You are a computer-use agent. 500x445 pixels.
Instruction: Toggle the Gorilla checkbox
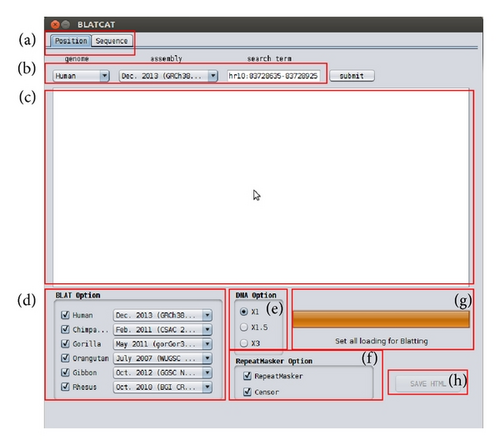click(65, 344)
